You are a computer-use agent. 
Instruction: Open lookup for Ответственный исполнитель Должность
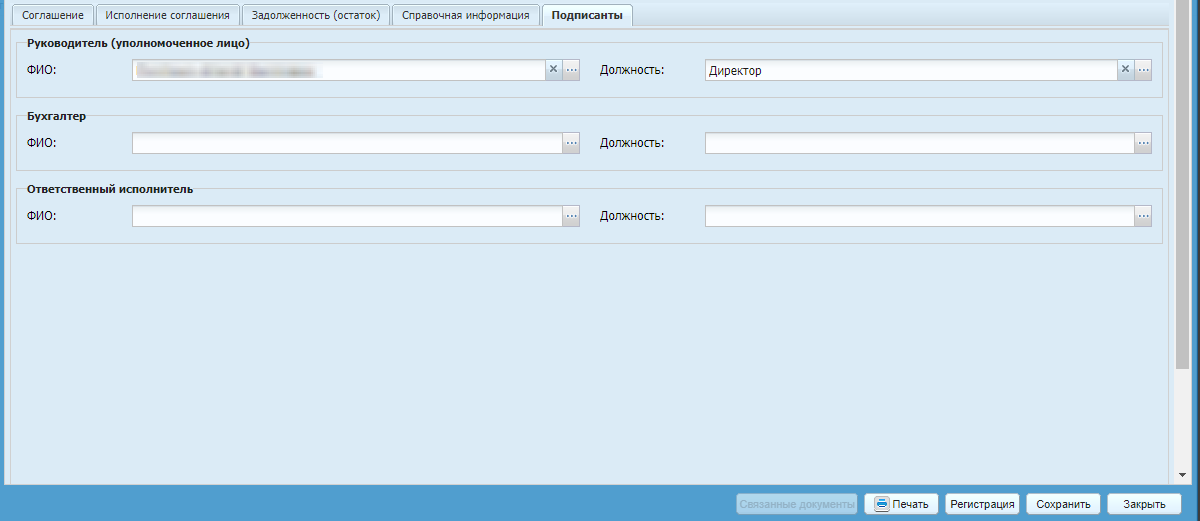(1143, 216)
